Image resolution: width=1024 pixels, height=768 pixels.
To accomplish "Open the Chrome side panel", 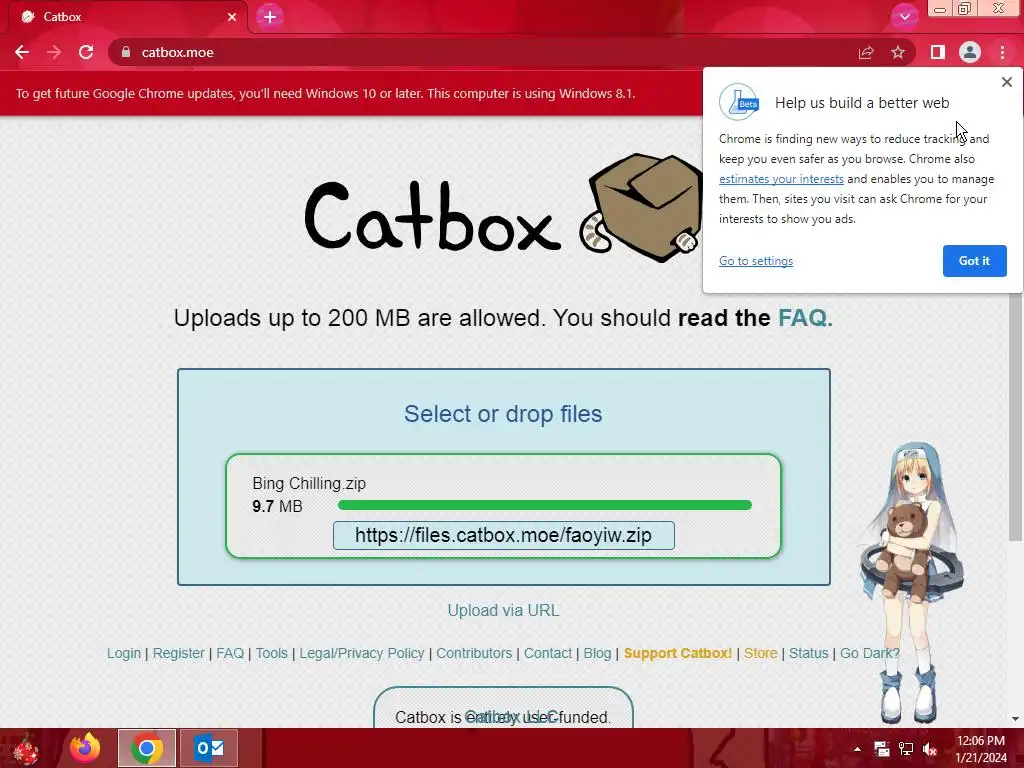I will tap(938, 52).
